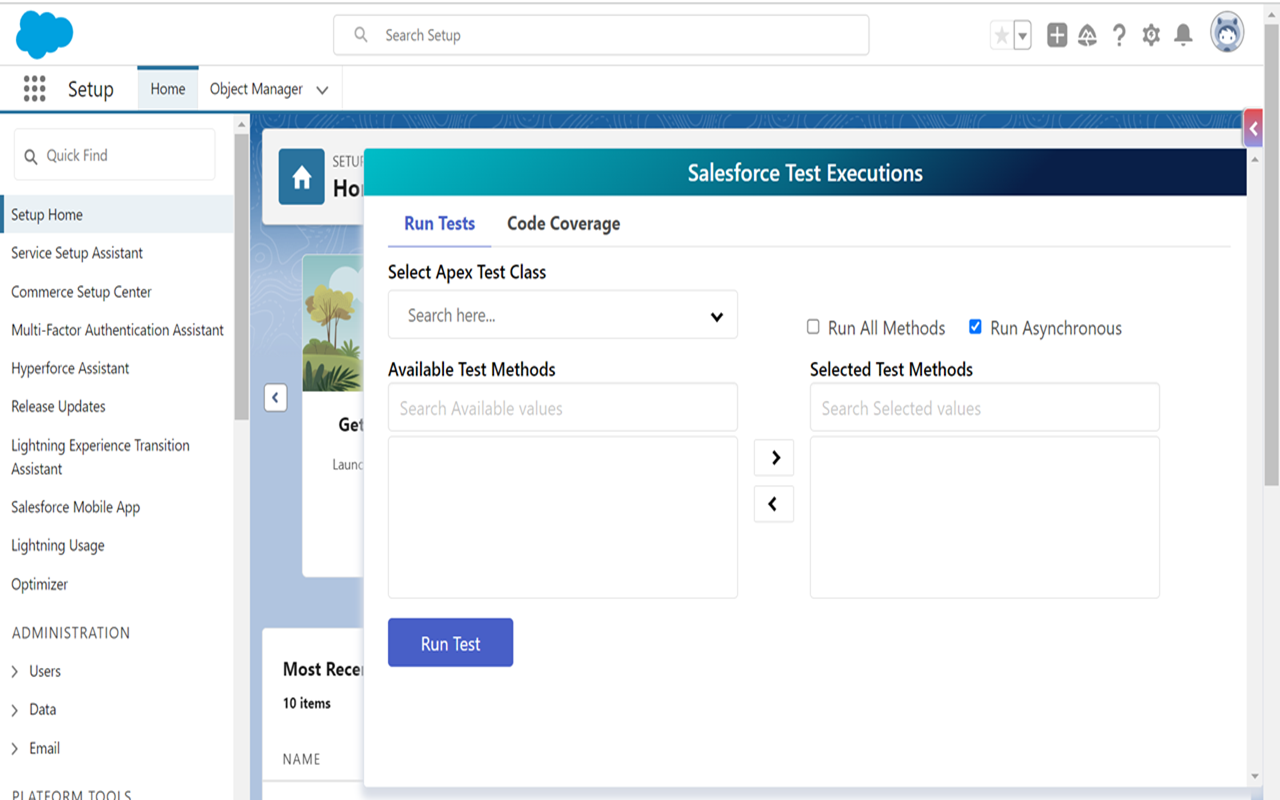Expand the Email section
This screenshot has height=800, width=1280.
[x=15, y=749]
